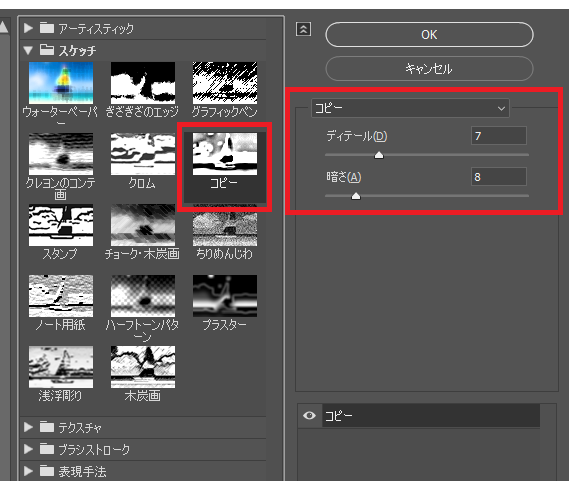Select the プラスター filter thumbnail
Viewport: 569px width, 481px height.
(x=225, y=296)
